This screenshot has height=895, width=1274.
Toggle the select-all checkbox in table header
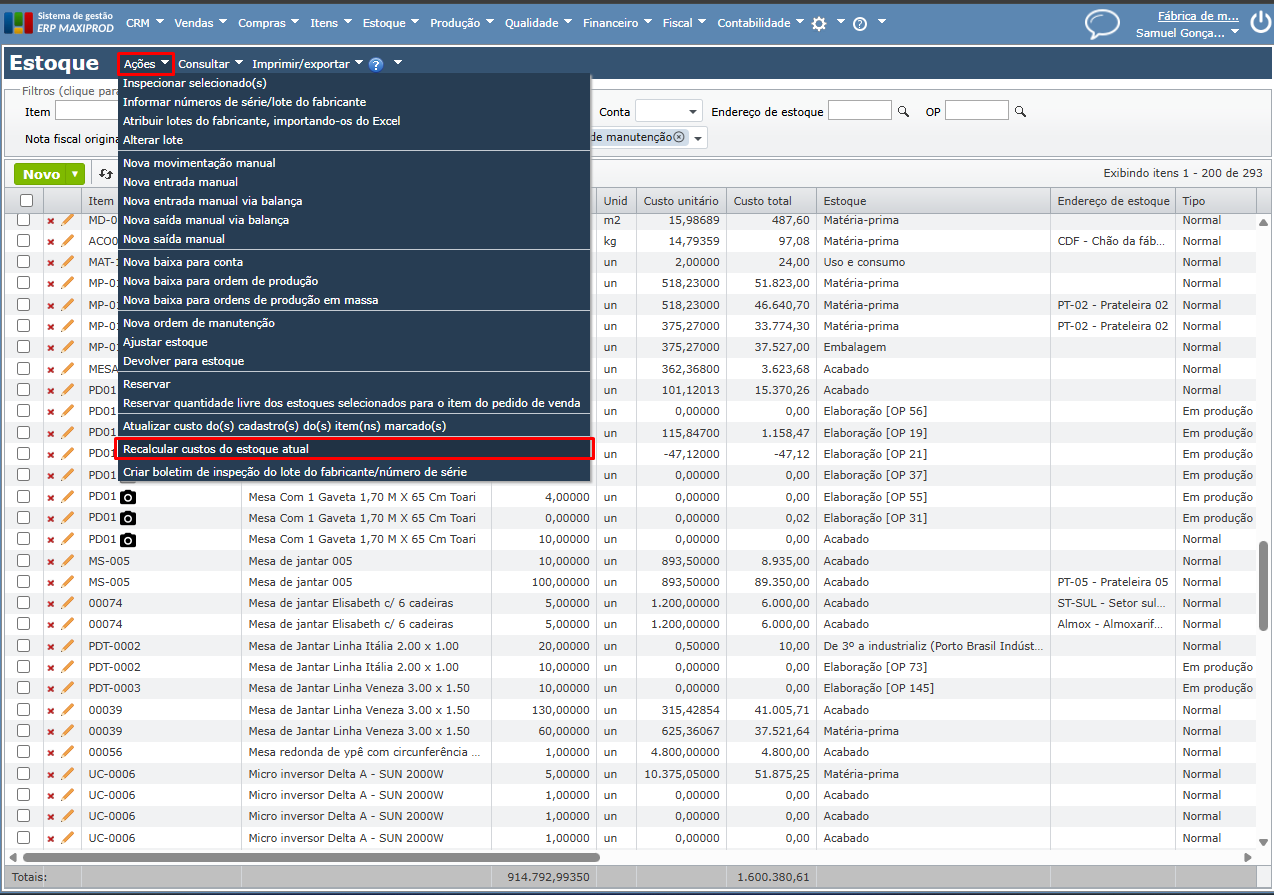click(25, 200)
